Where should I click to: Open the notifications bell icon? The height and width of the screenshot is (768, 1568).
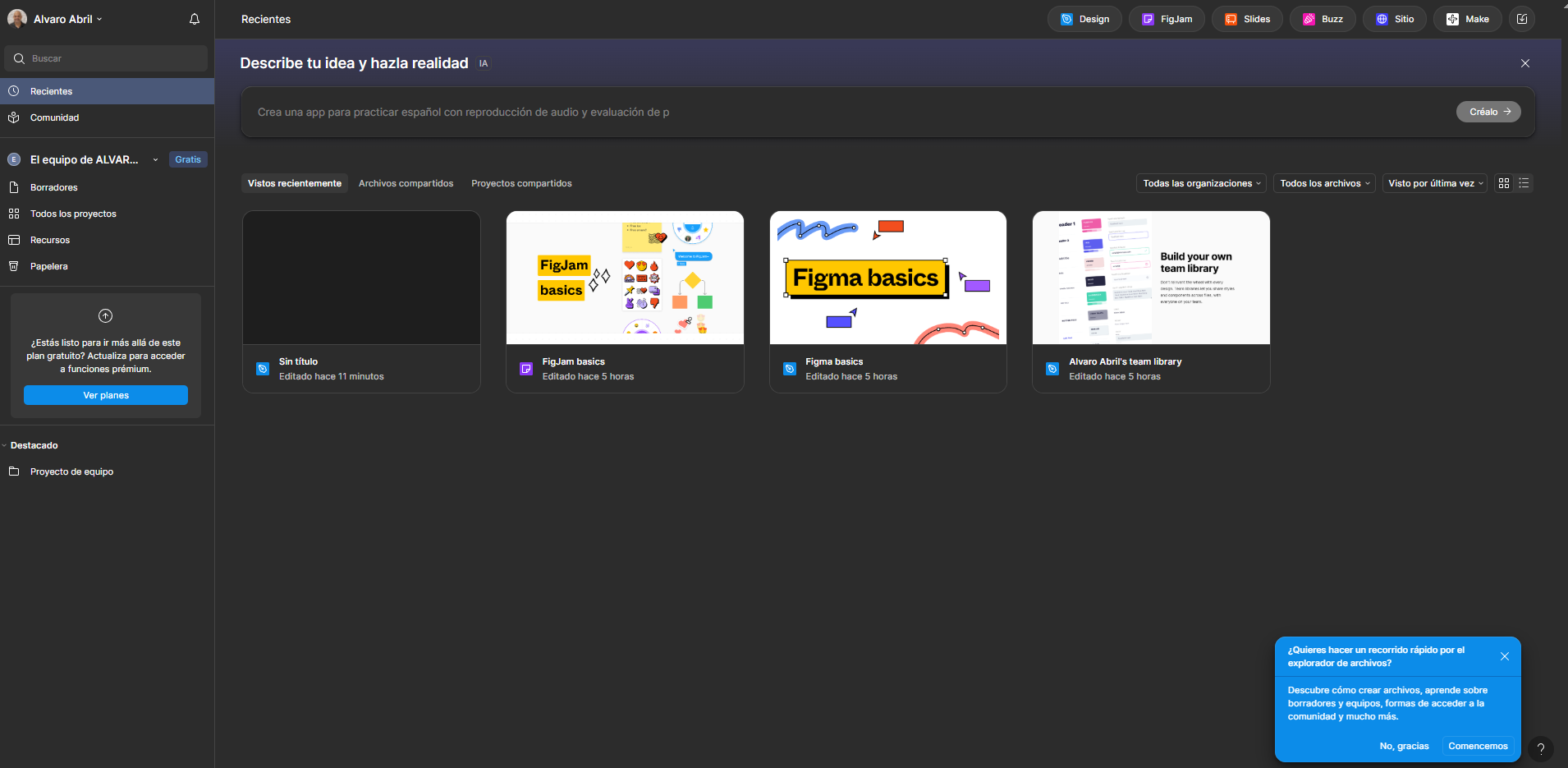coord(195,19)
